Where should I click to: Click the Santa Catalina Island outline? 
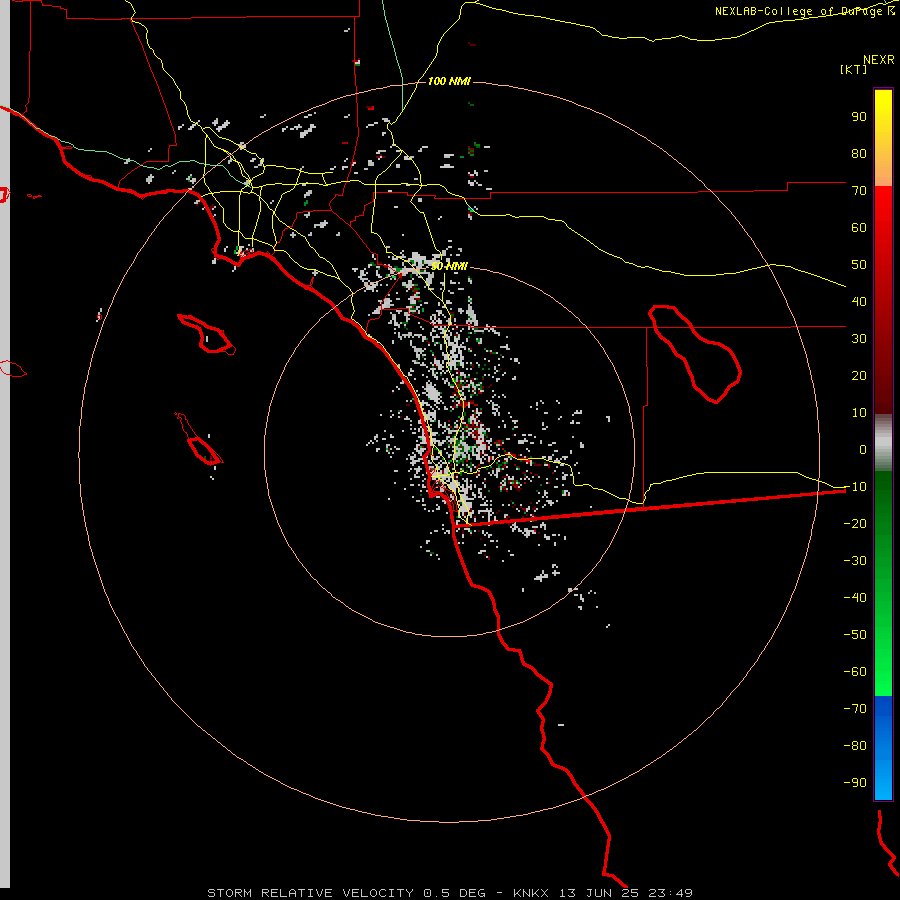(207, 334)
